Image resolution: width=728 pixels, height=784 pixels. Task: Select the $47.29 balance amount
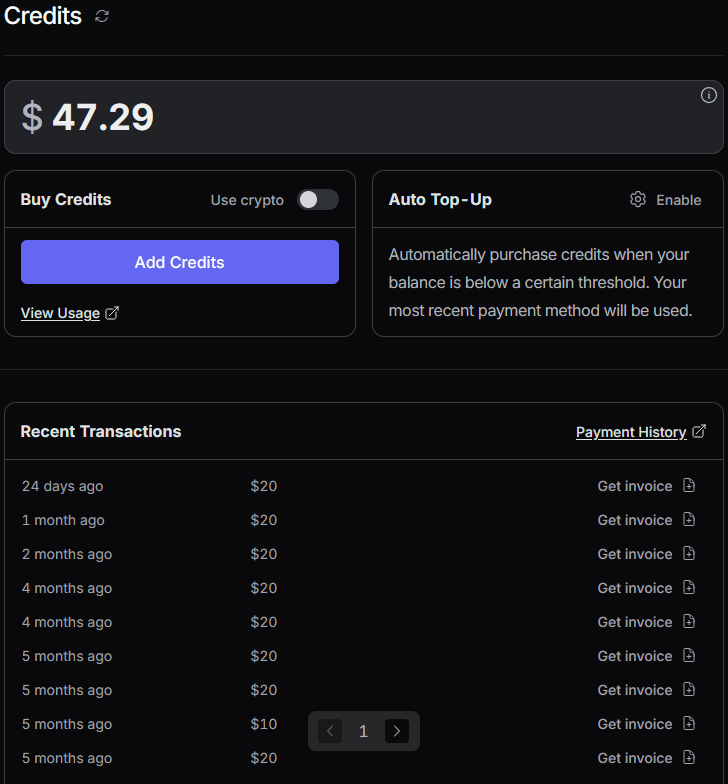coord(88,117)
